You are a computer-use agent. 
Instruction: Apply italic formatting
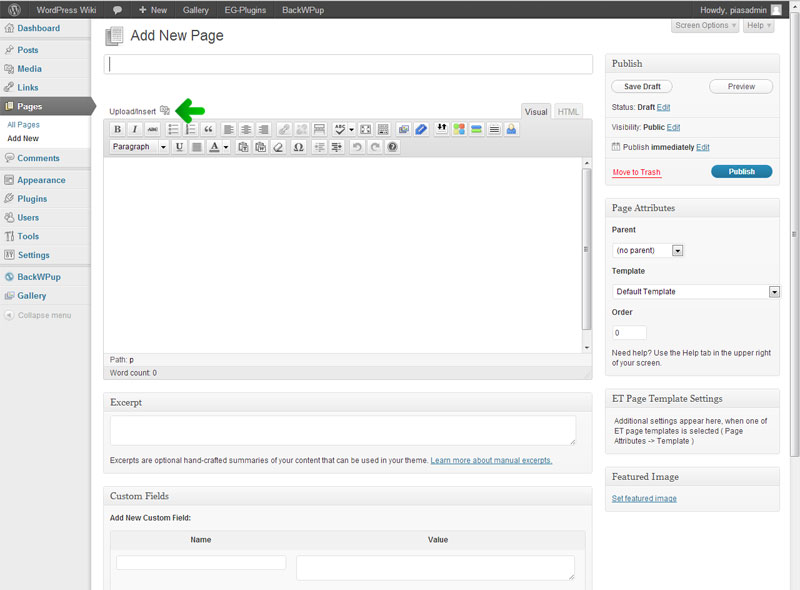click(x=134, y=129)
